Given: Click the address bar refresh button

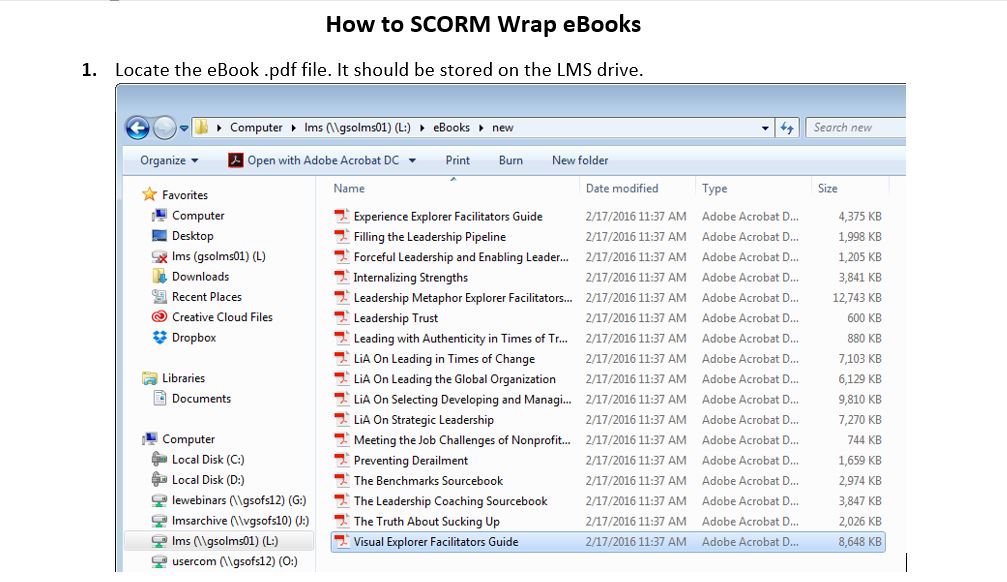Looking at the screenshot, I should pos(787,128).
